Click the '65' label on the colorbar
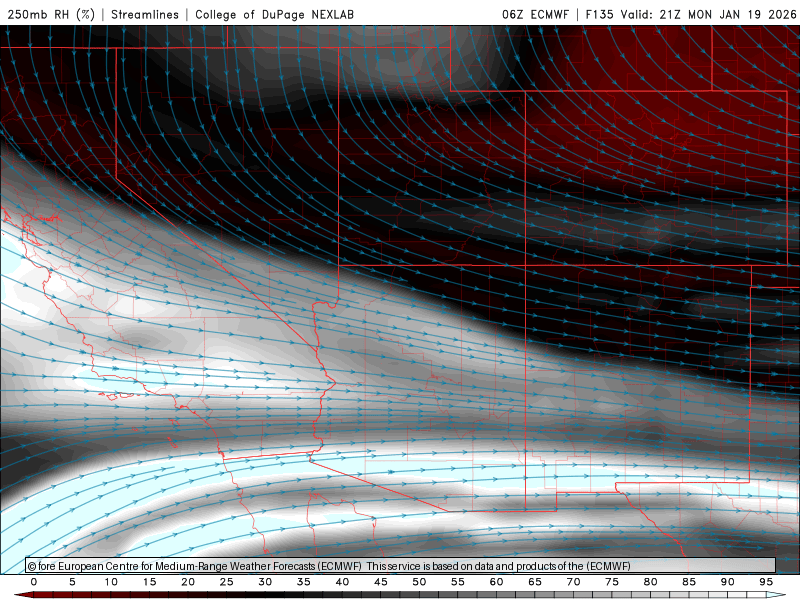Viewport: 800px width, 600px height. pos(535,582)
